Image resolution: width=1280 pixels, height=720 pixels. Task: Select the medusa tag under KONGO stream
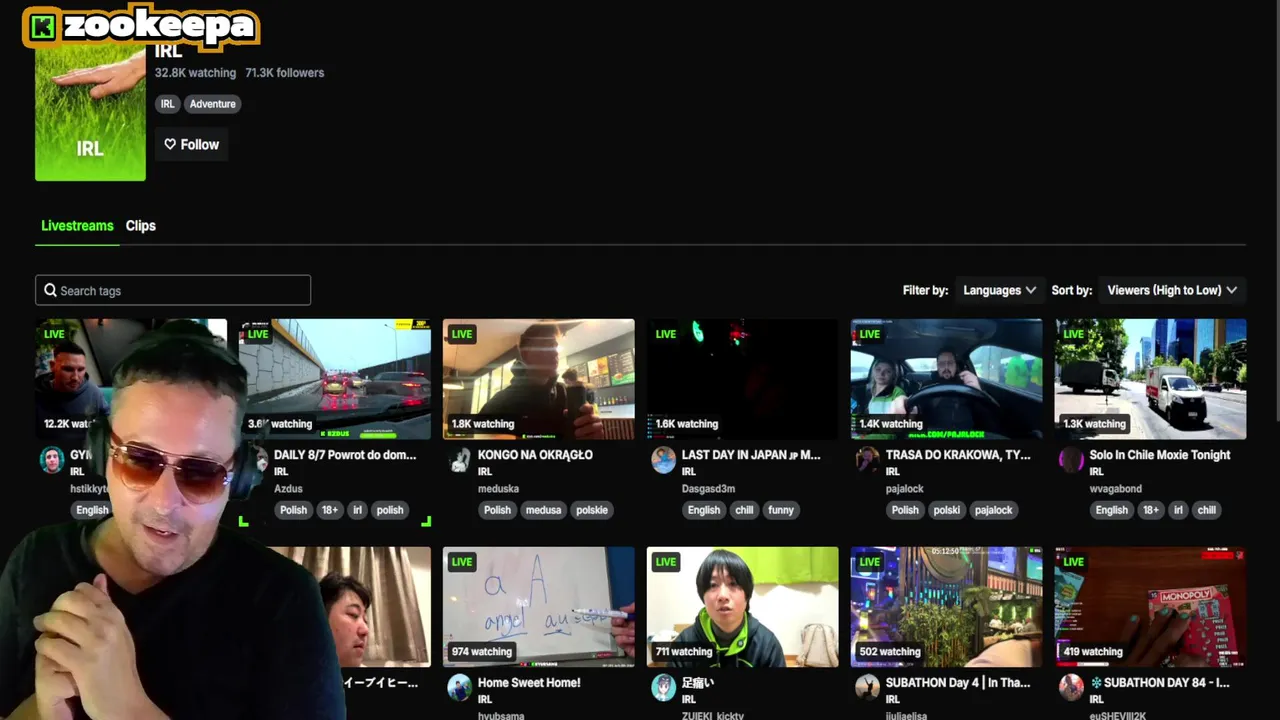[543, 510]
